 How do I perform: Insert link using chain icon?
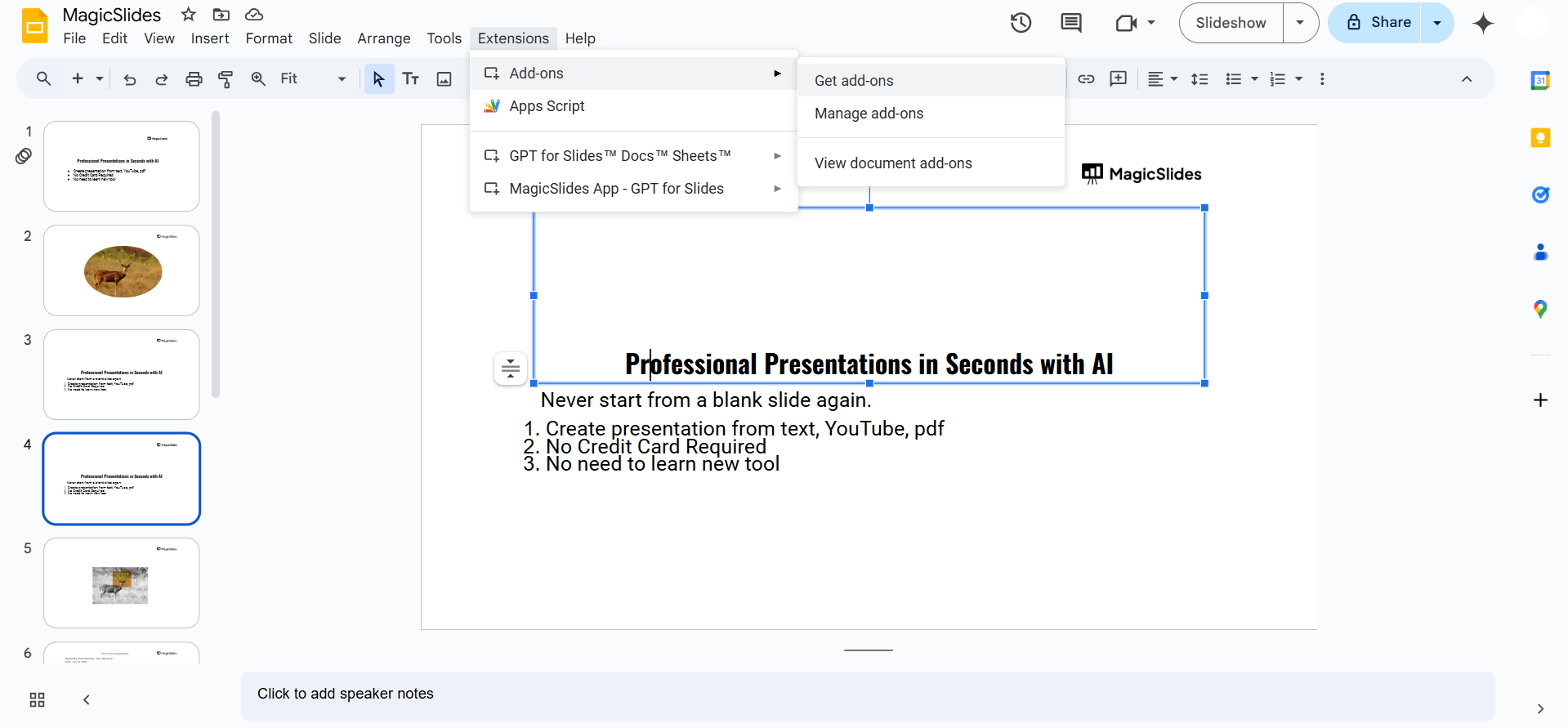point(1086,78)
